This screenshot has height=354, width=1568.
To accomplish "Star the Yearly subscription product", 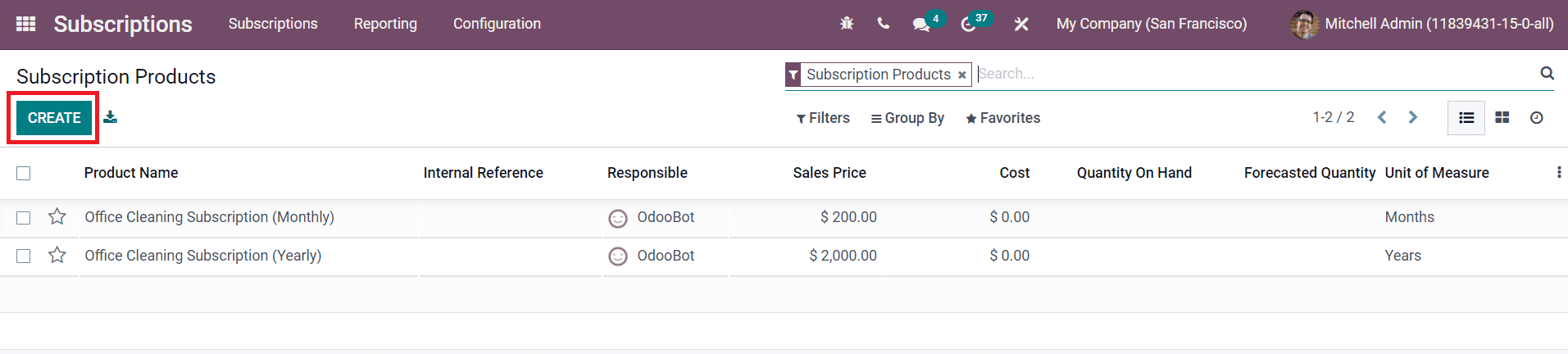I will tap(57, 255).
